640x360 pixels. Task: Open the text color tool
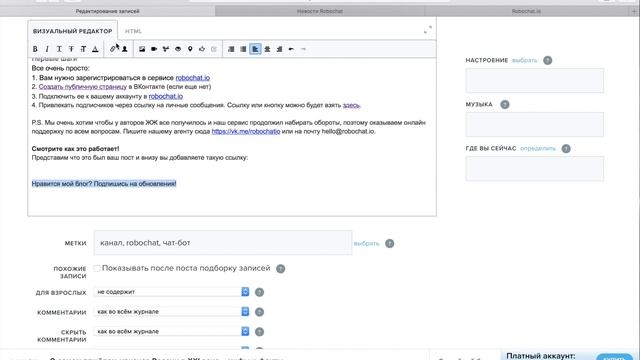coord(95,49)
